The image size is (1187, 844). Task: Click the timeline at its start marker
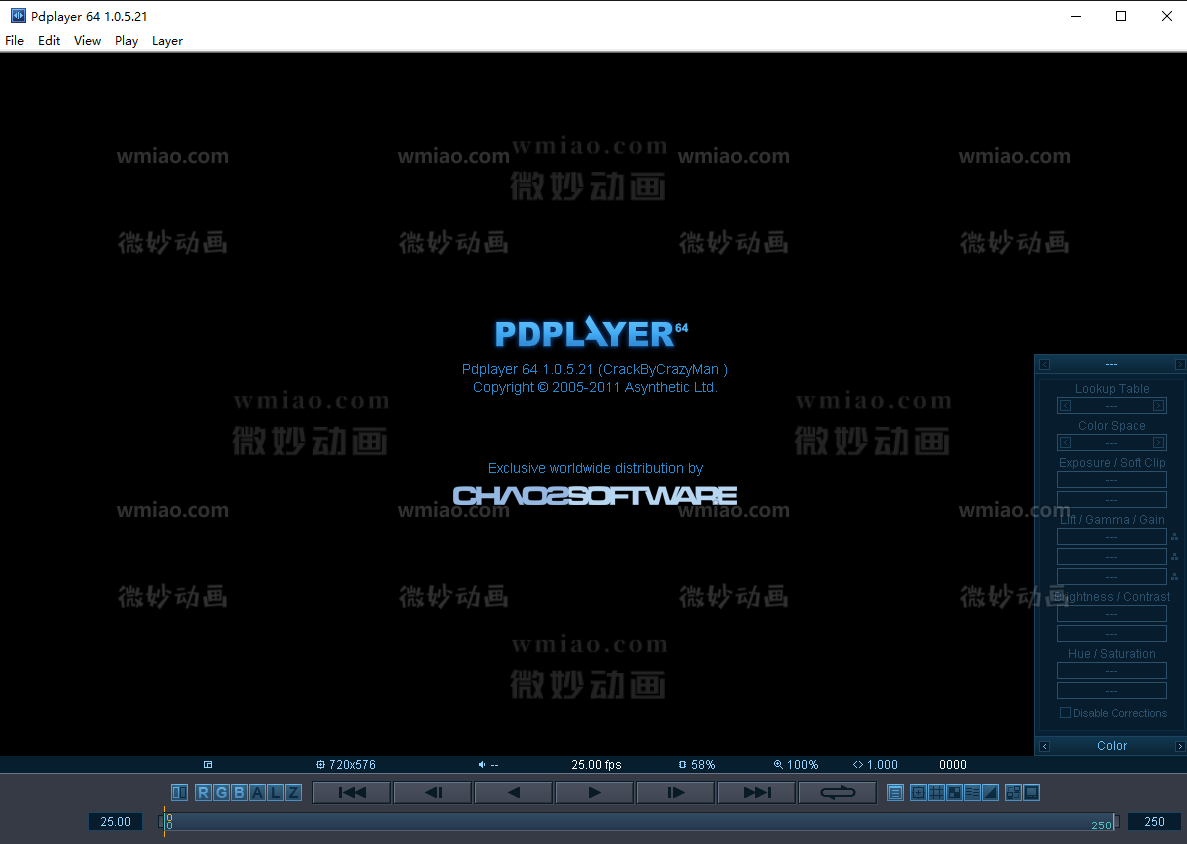point(166,822)
